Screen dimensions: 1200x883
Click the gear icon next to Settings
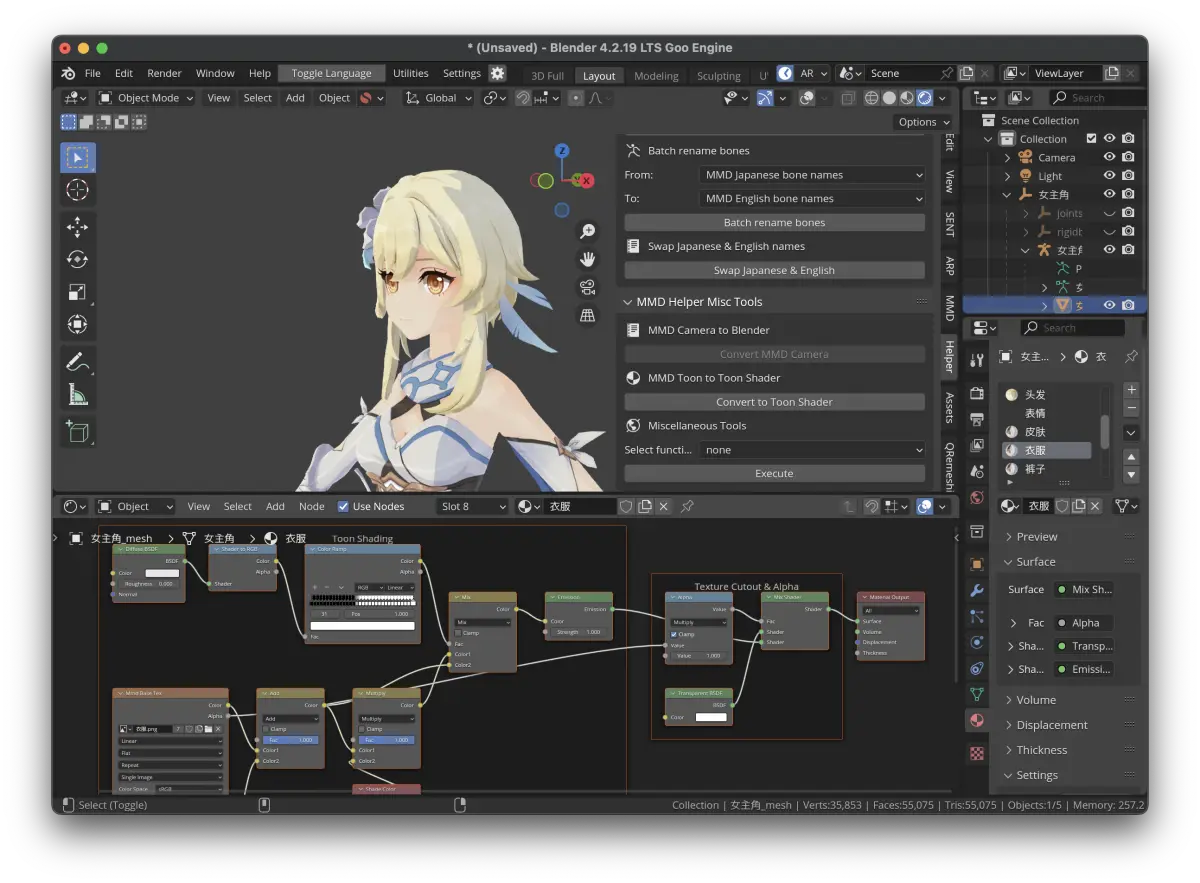[x=497, y=73]
